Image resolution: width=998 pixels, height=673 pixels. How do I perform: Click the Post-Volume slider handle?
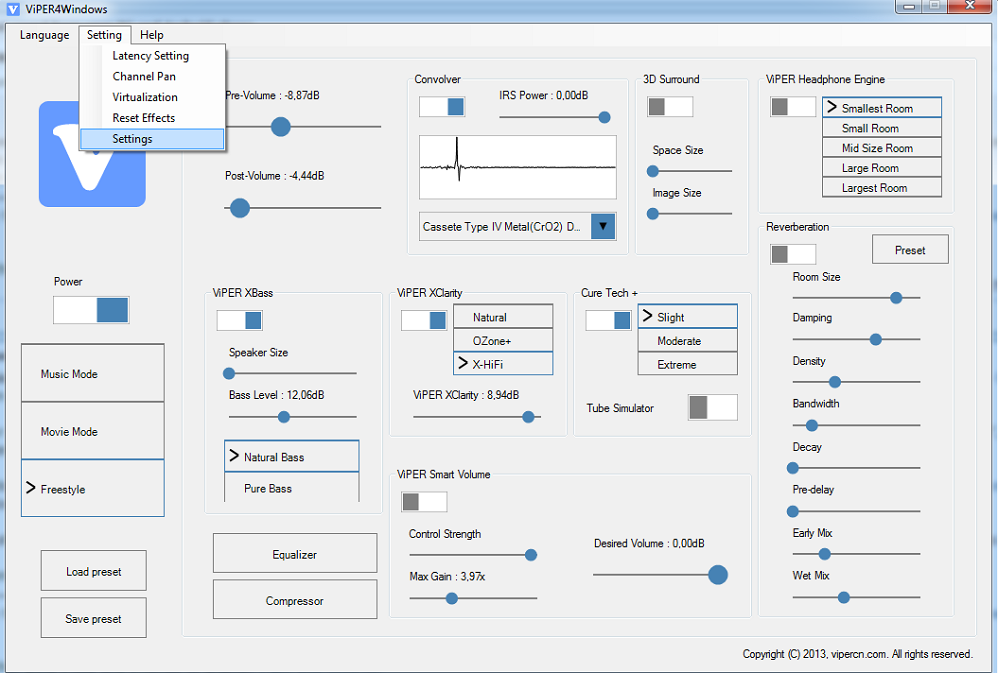tap(240, 208)
